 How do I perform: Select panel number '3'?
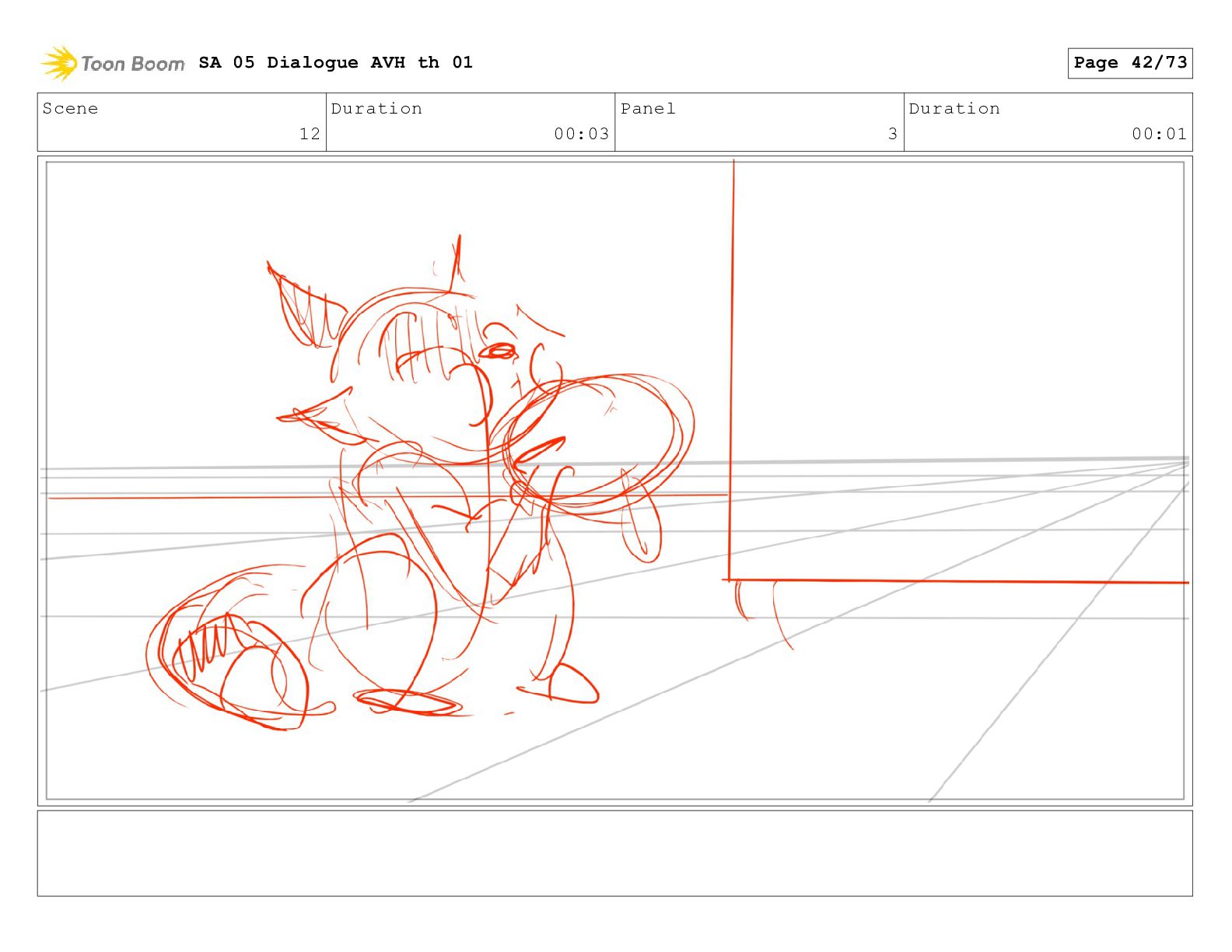[893, 134]
